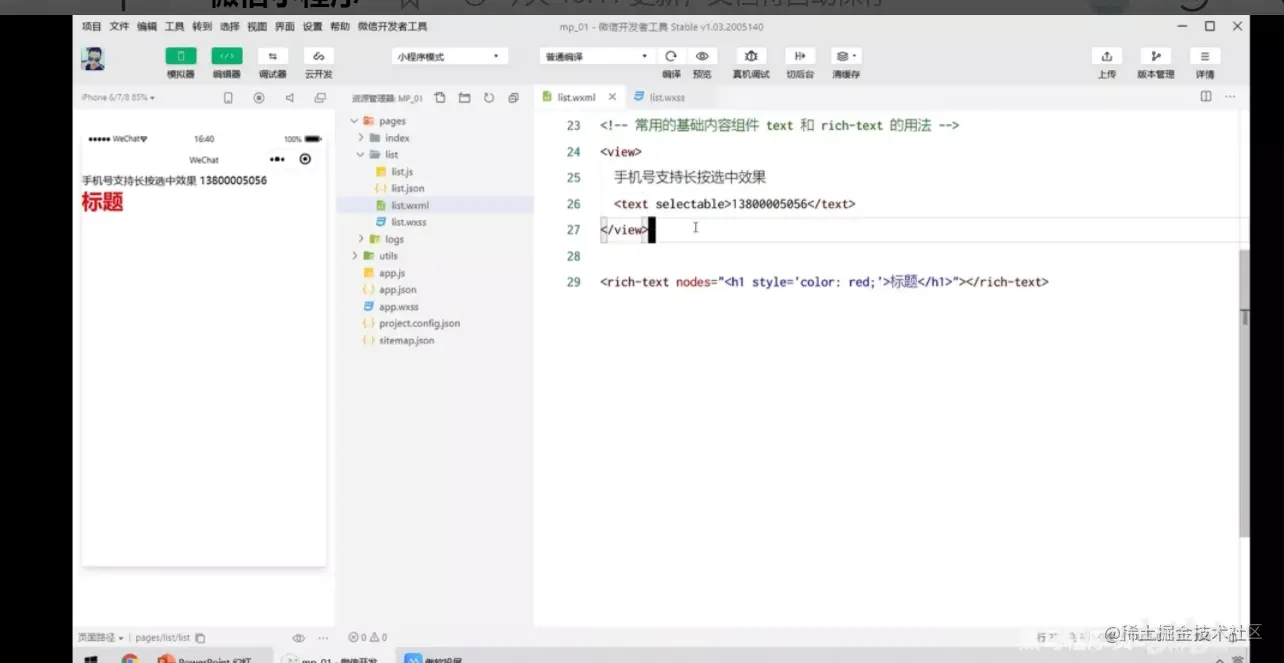Open app.json in the file tree

pyautogui.click(x=397, y=290)
